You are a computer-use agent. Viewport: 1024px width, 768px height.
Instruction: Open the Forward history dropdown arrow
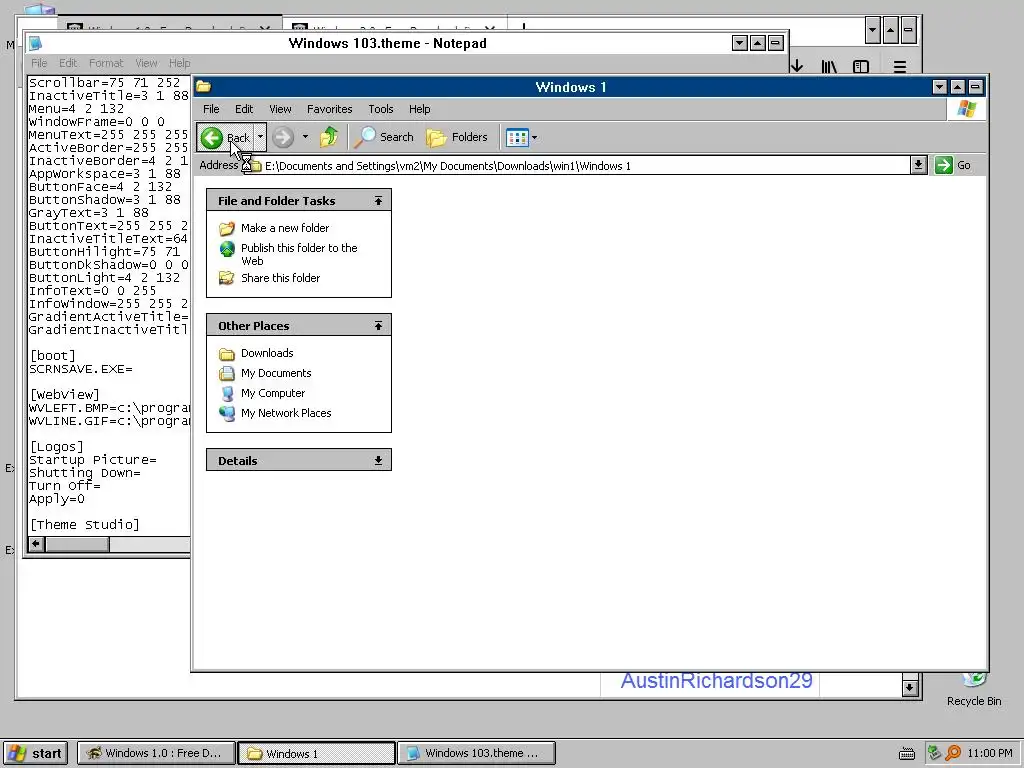(305, 137)
